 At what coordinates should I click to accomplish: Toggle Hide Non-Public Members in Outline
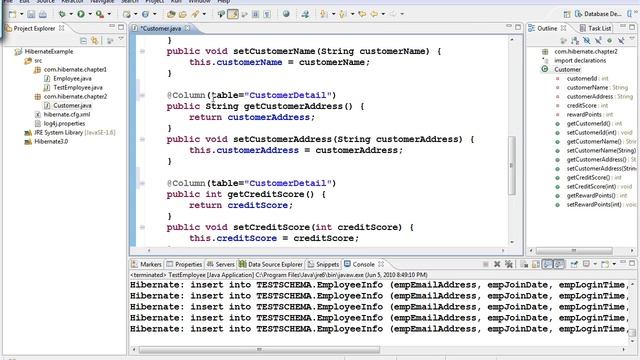[609, 40]
